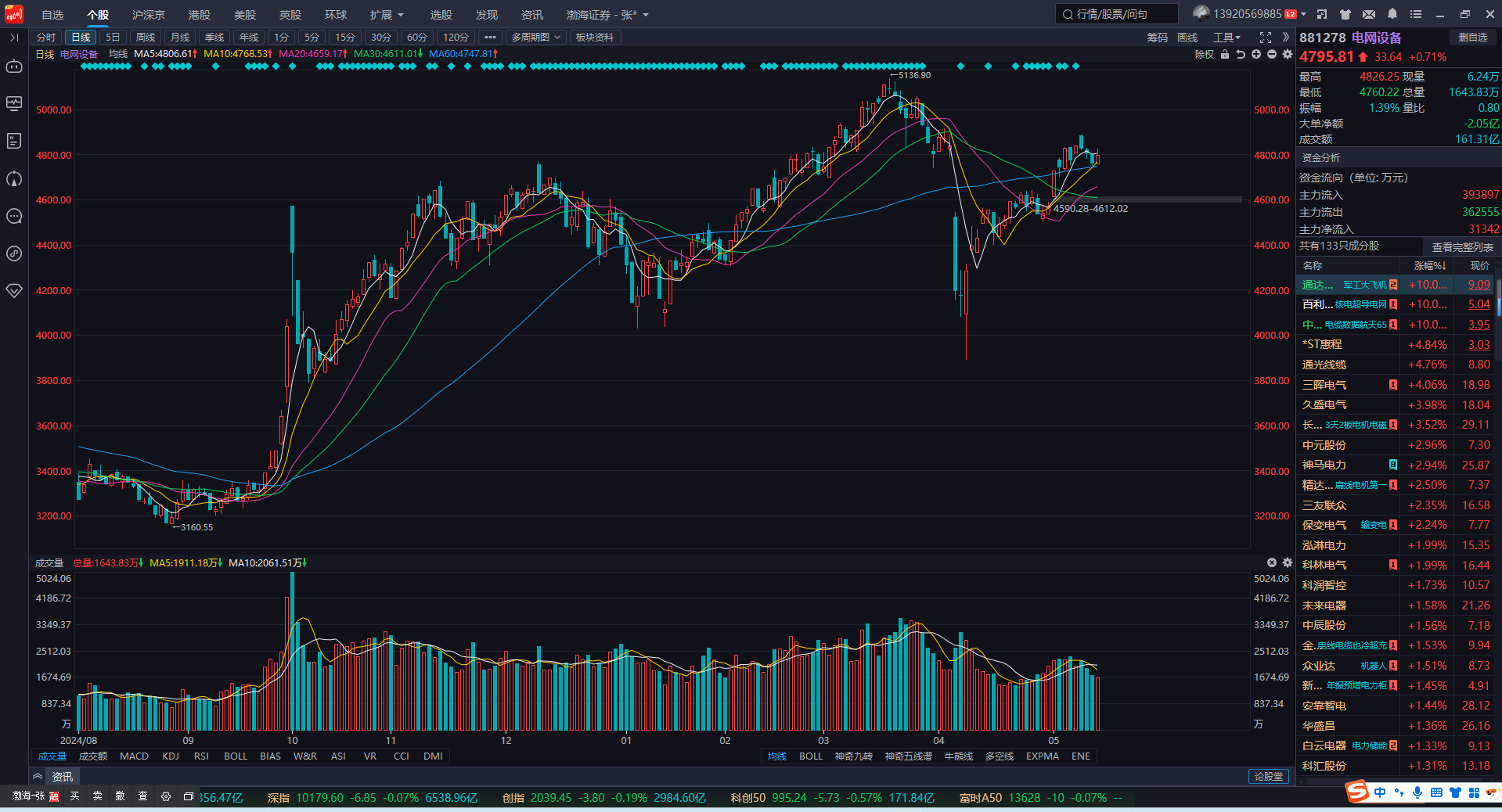Open the 渤海证券 account dropdown

click(x=607, y=15)
